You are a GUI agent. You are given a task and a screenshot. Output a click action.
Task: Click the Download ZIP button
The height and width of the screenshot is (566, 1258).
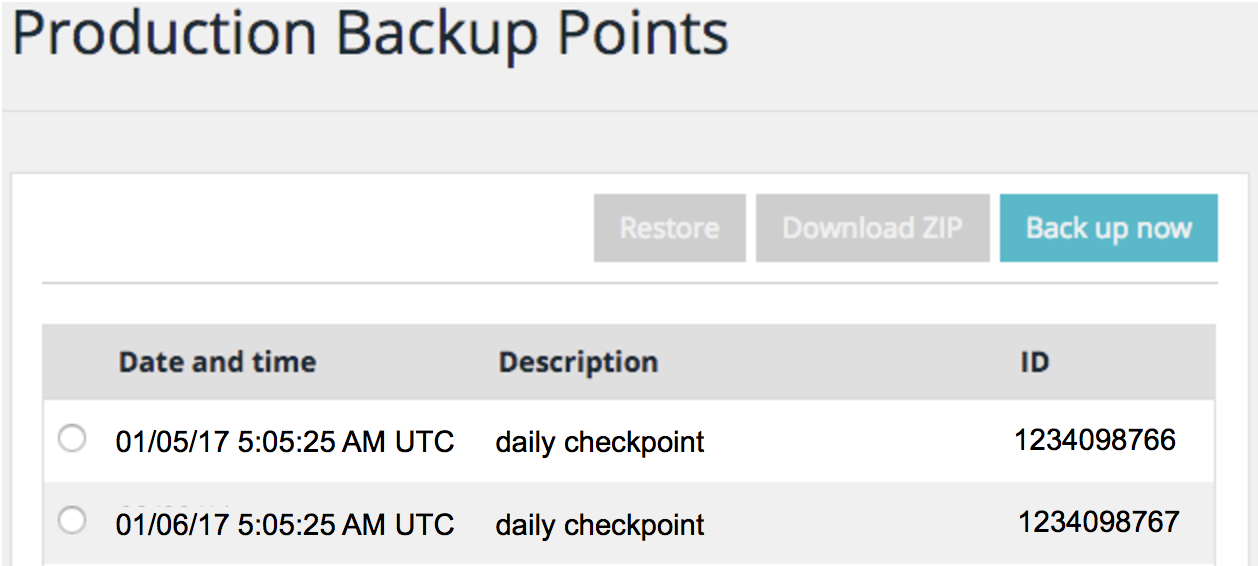pyautogui.click(x=872, y=228)
